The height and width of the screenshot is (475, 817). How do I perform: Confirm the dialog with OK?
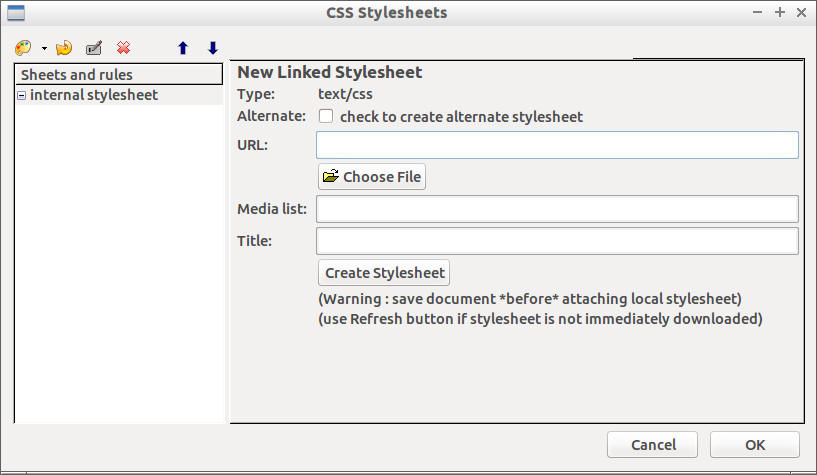point(754,445)
